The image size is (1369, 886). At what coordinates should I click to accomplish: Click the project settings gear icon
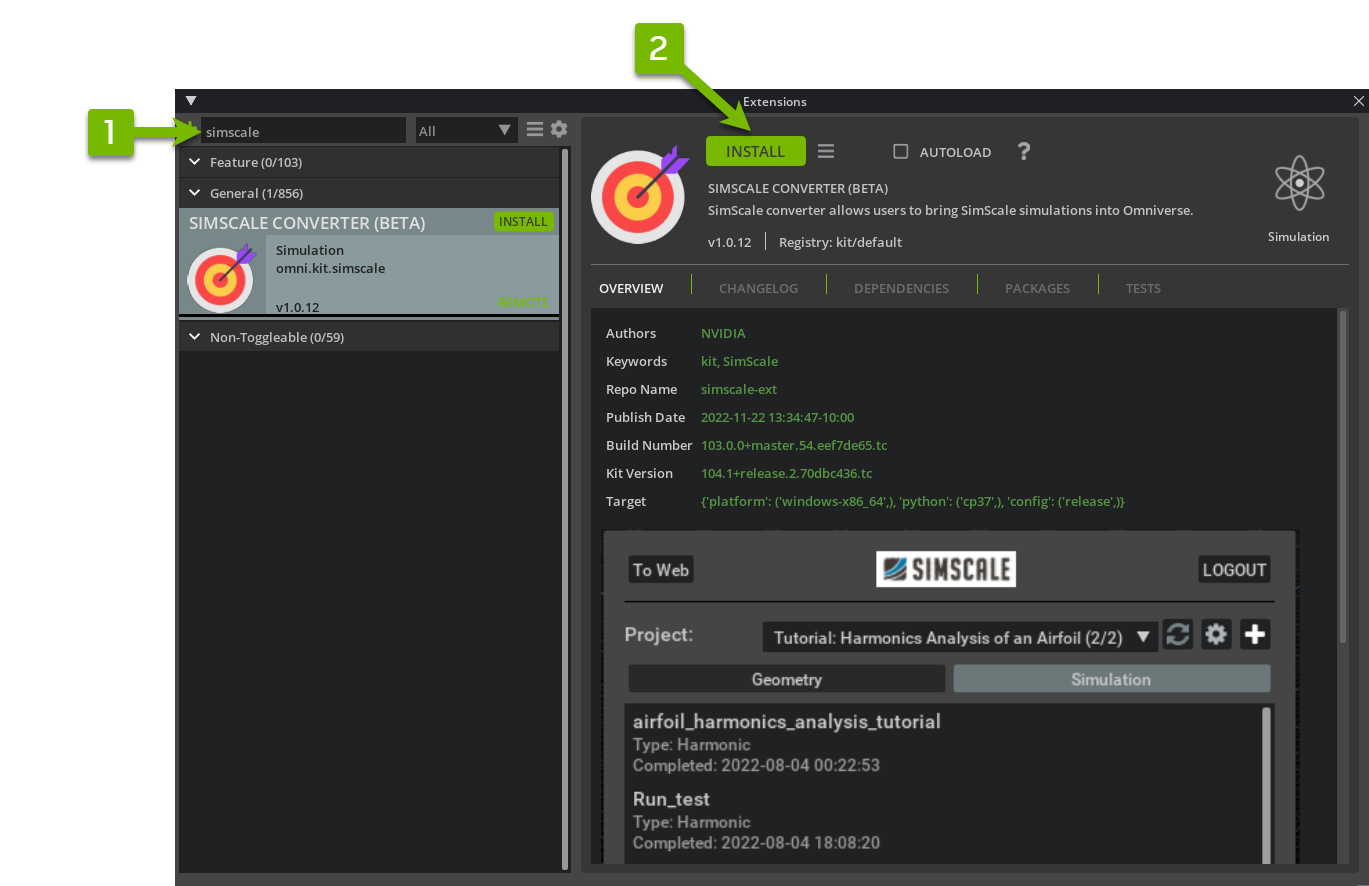[x=1216, y=635]
